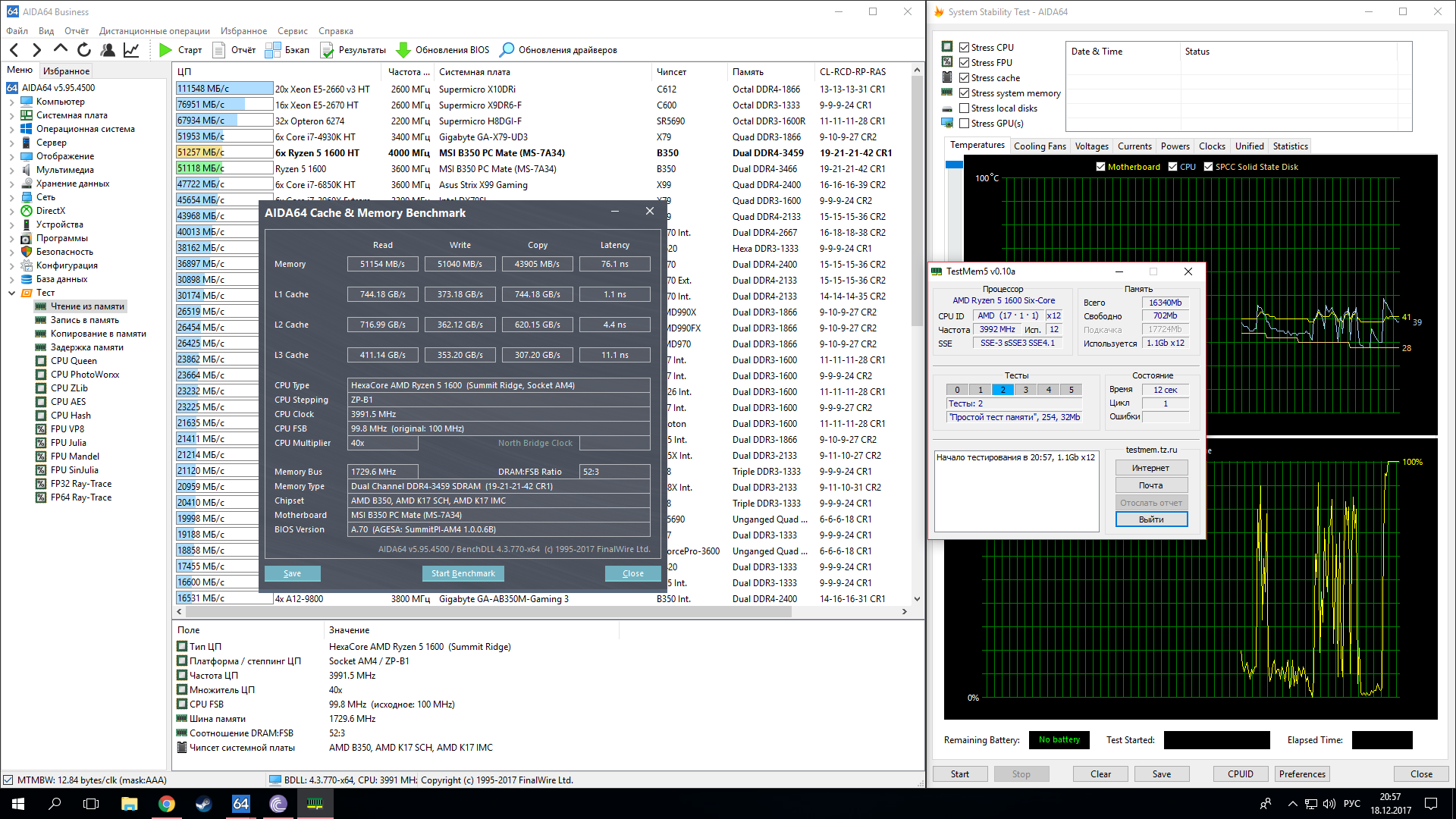Open Steam from the Windows taskbar
Screen dimensions: 1456x819
tap(203, 804)
